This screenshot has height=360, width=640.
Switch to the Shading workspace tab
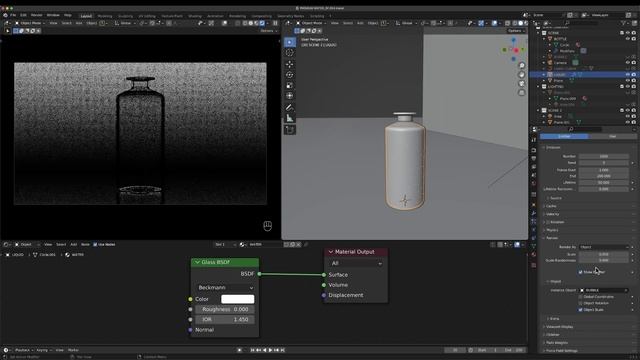(x=195, y=16)
